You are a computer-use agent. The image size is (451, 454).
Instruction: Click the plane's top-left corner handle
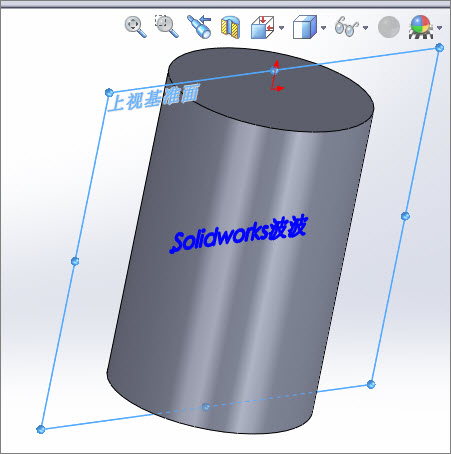[x=109, y=92]
